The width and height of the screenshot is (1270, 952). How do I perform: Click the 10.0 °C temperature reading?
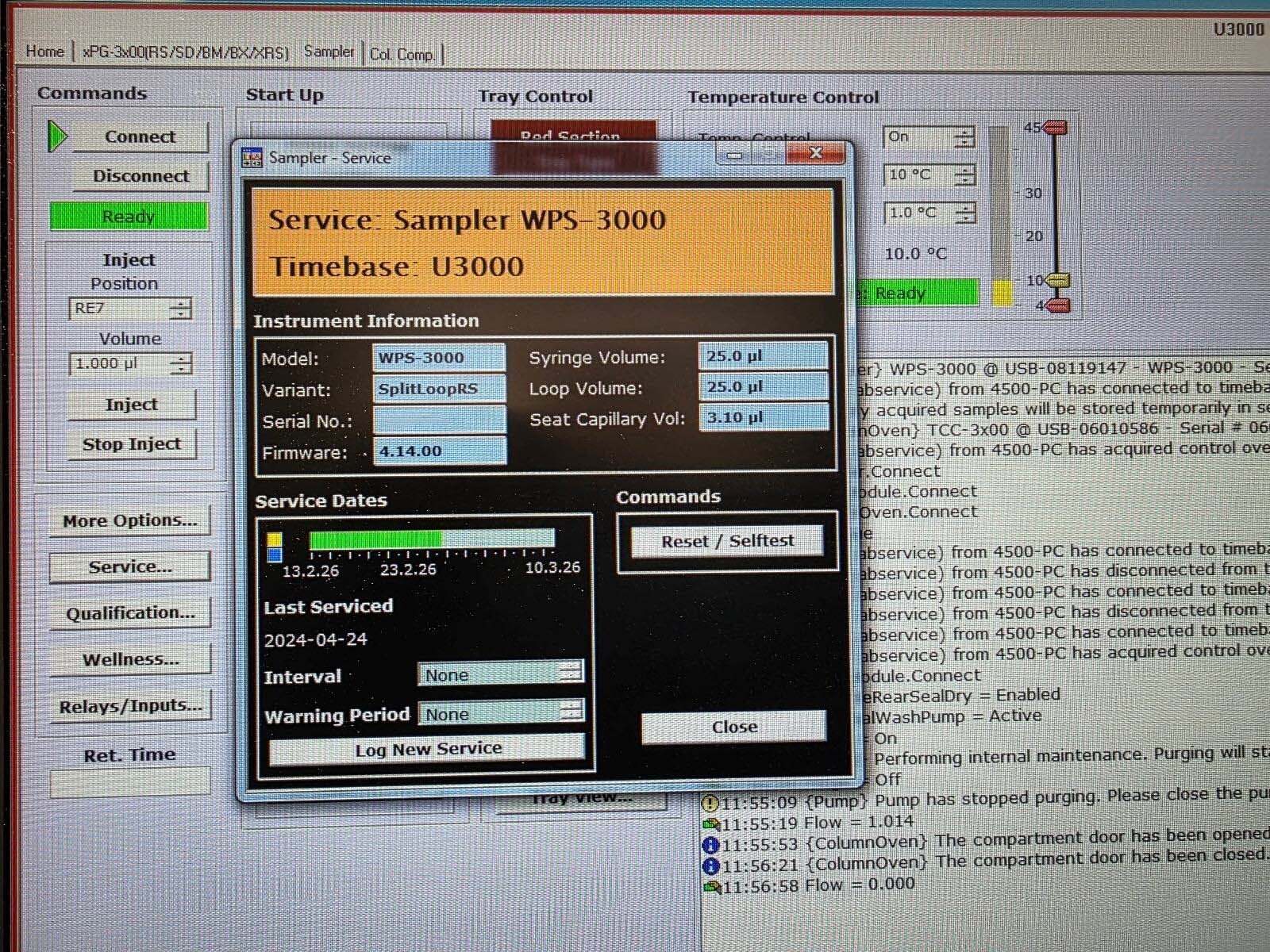pos(916,254)
